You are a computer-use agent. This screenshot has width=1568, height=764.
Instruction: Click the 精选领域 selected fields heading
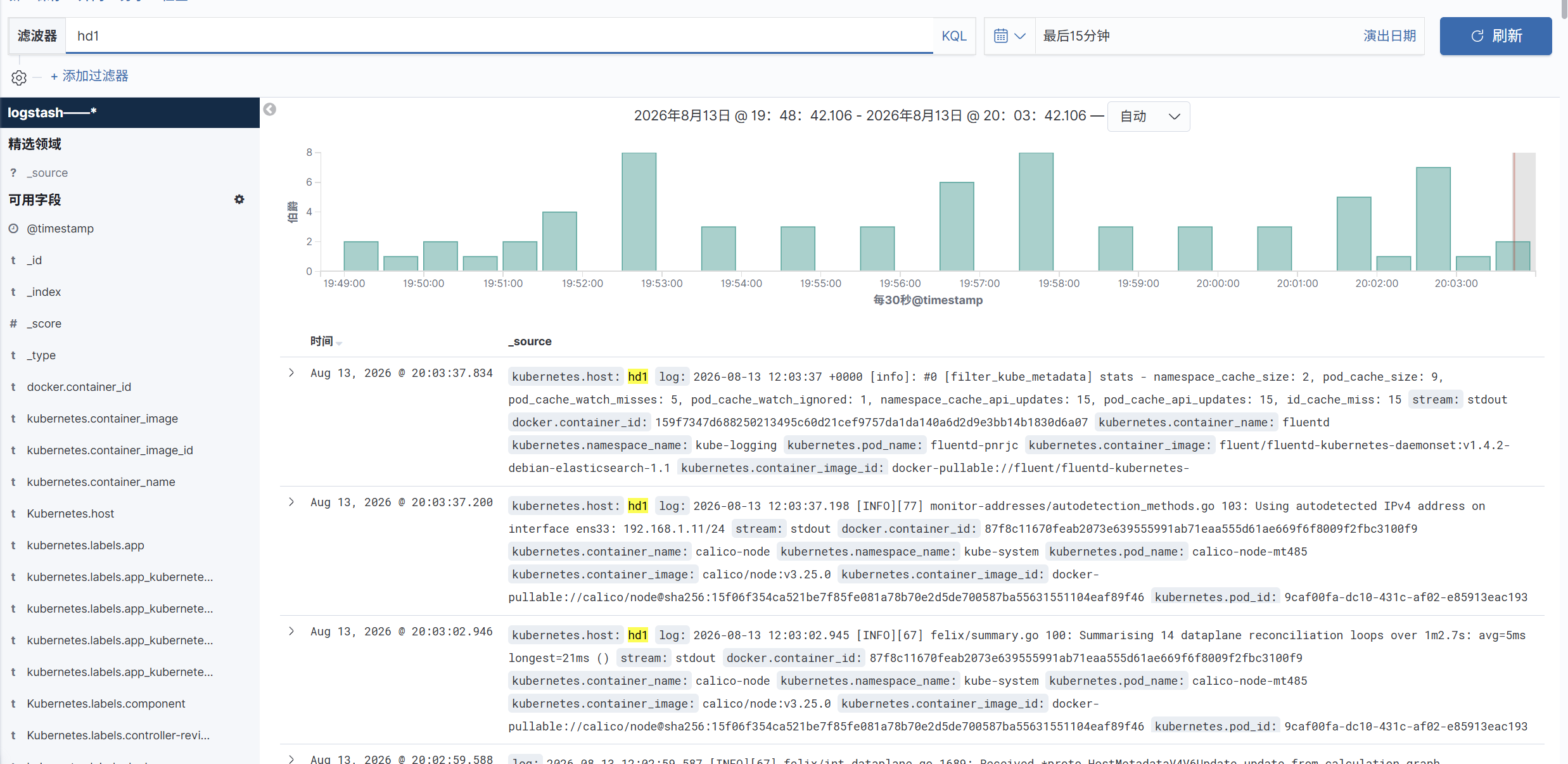[x=35, y=144]
